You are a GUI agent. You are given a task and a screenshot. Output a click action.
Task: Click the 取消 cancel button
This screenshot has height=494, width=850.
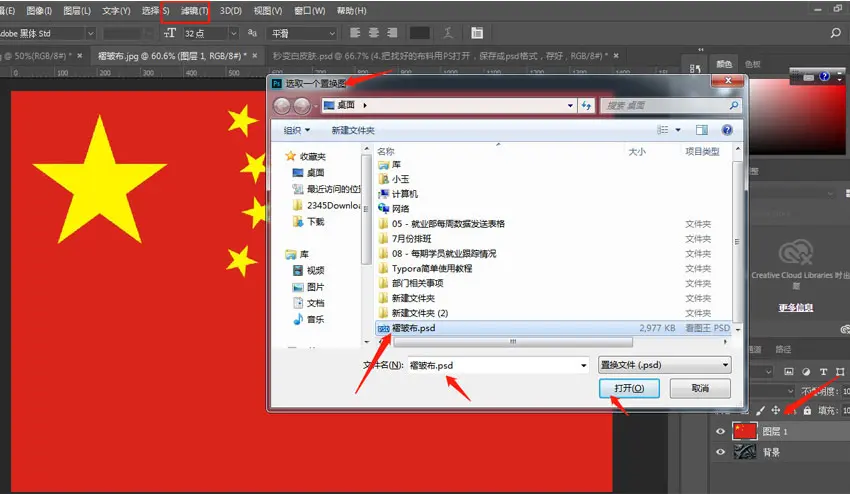click(x=700, y=388)
